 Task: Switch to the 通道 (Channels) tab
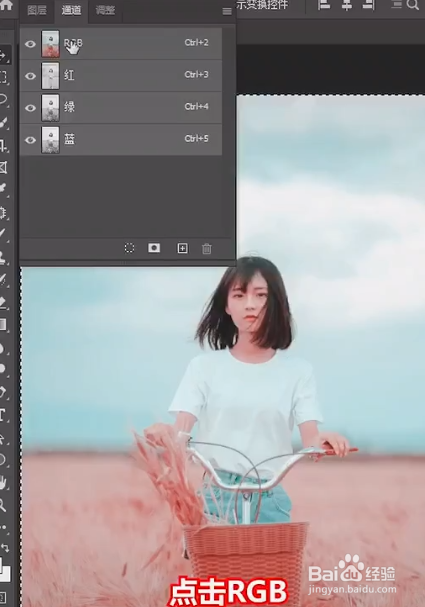click(x=71, y=10)
